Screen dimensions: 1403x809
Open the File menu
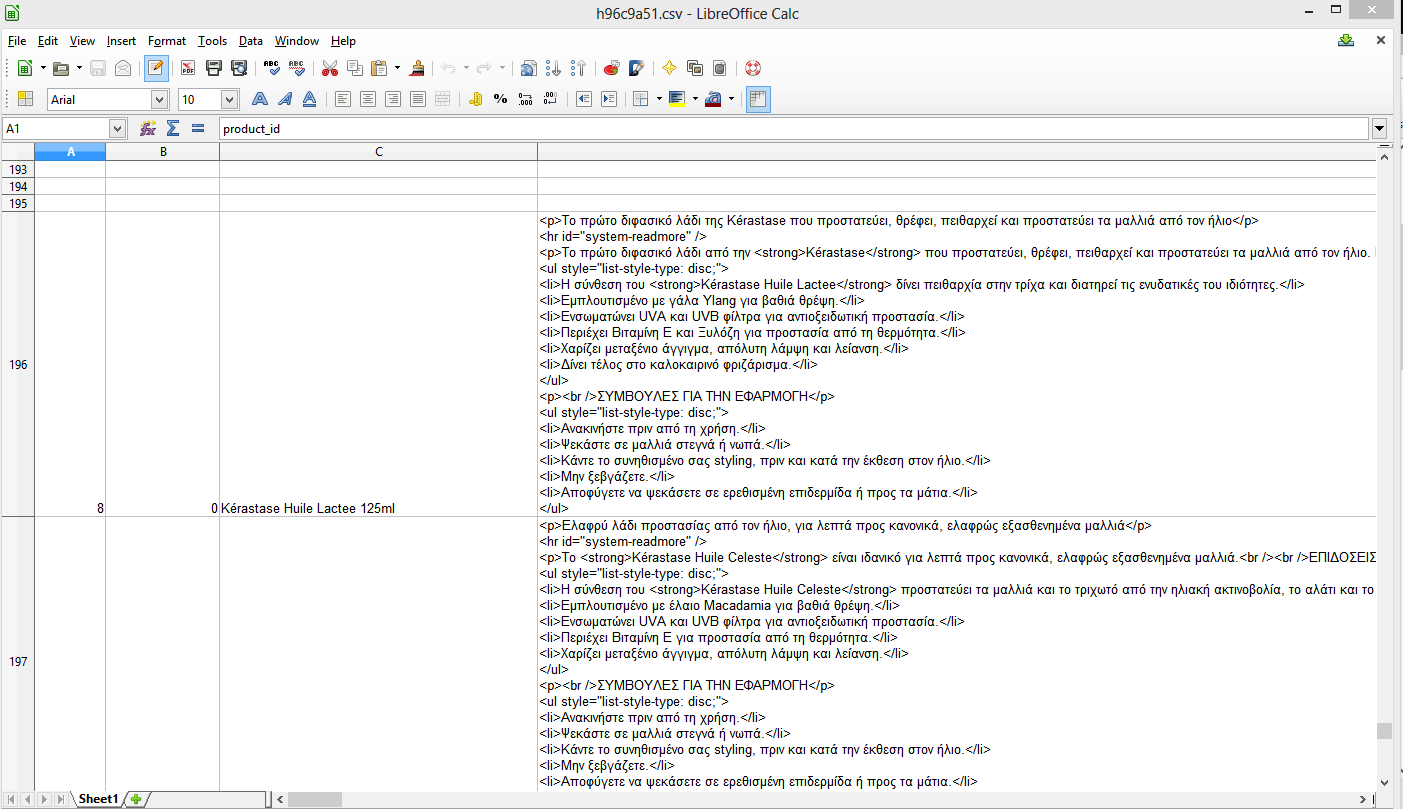(16, 41)
